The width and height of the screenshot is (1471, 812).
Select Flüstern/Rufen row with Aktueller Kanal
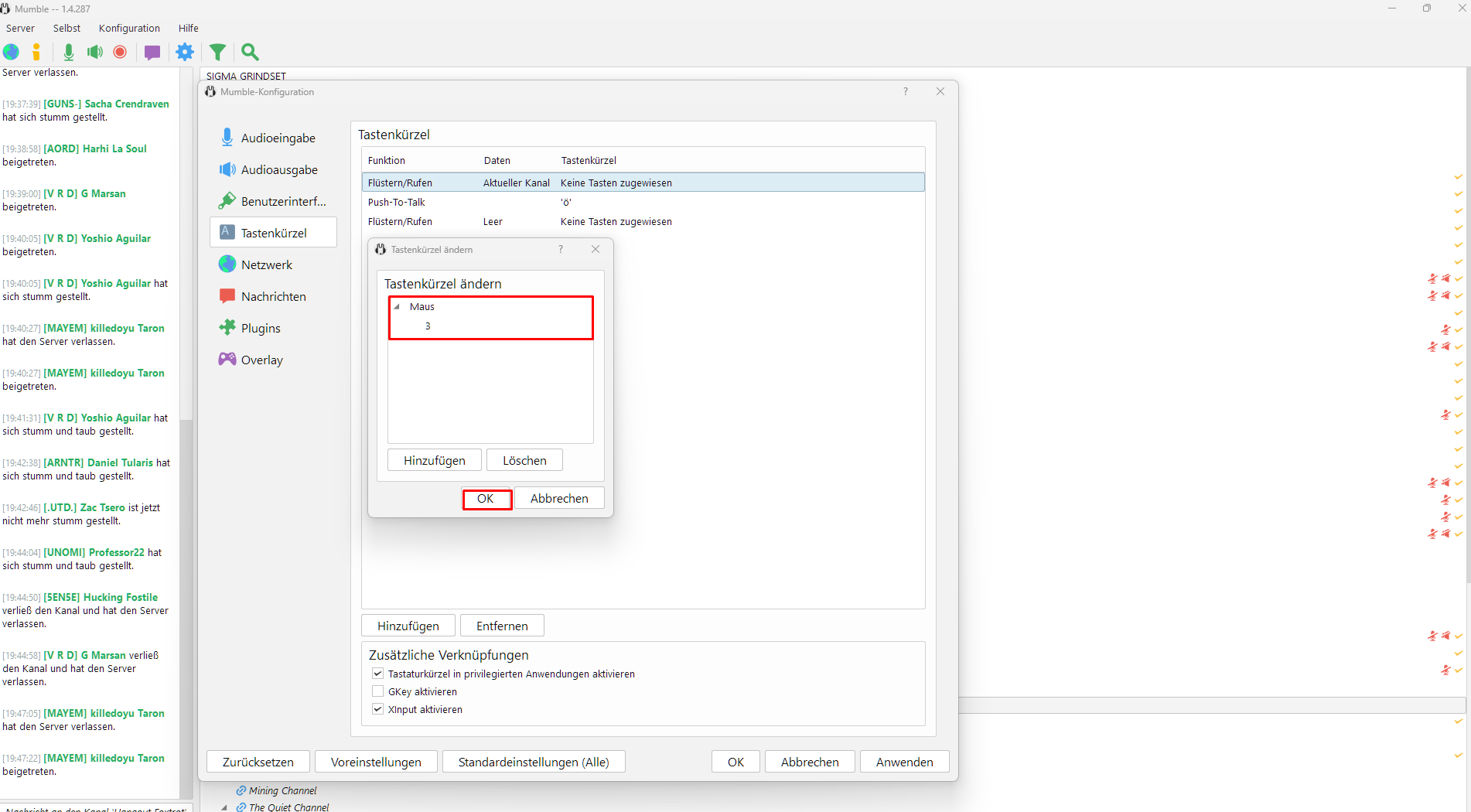643,183
